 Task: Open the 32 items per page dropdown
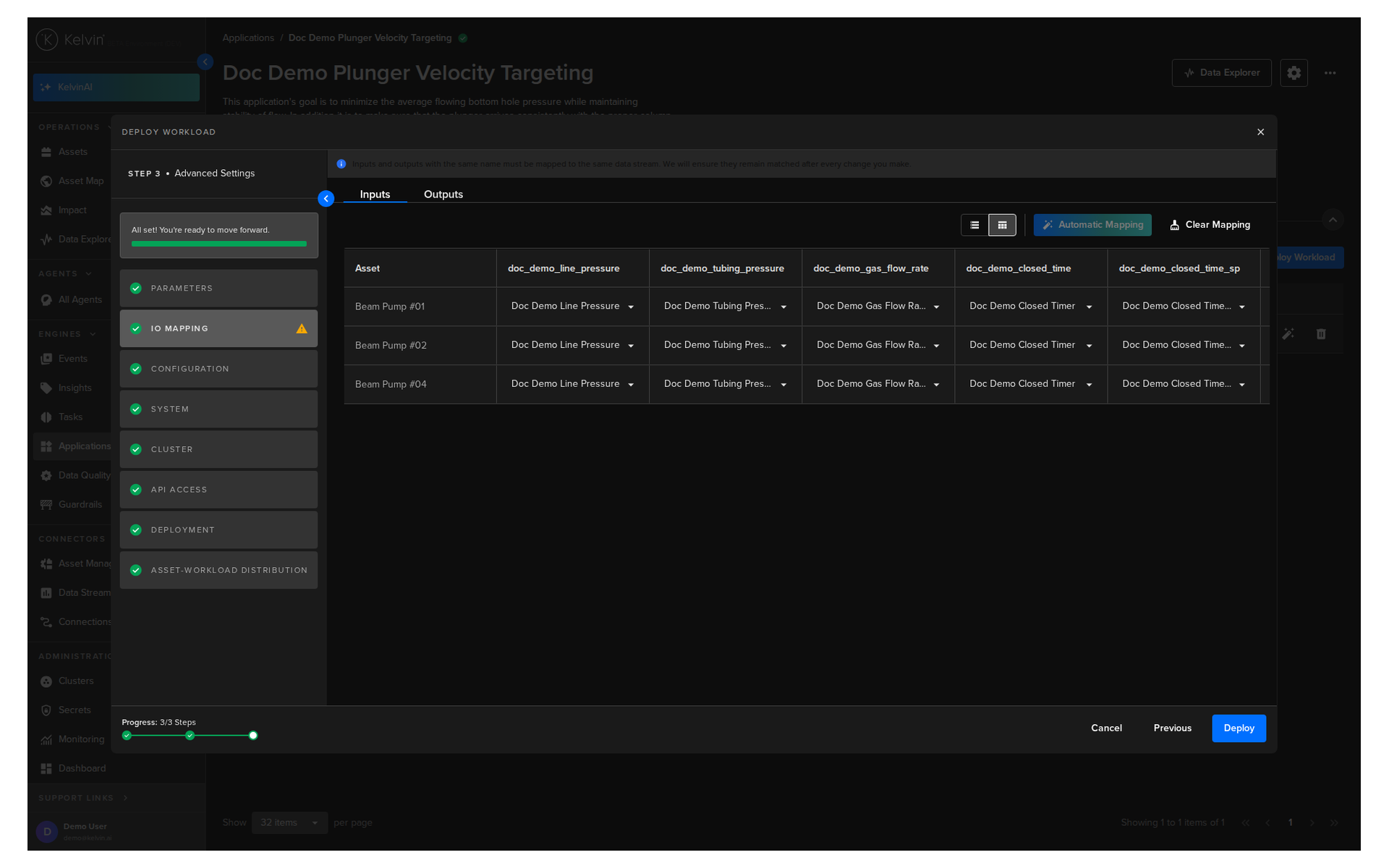(289, 822)
